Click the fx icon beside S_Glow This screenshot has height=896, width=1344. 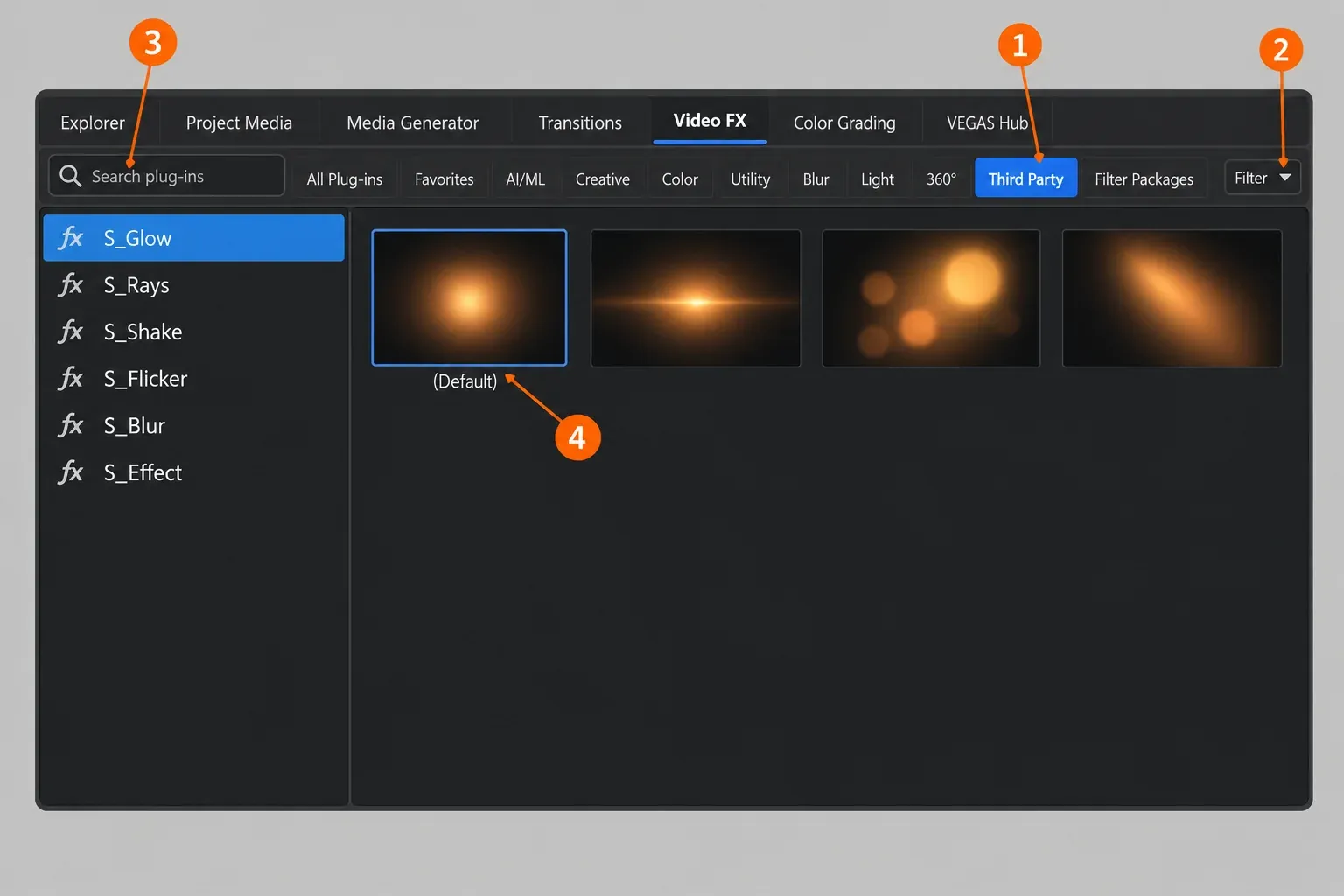71,238
